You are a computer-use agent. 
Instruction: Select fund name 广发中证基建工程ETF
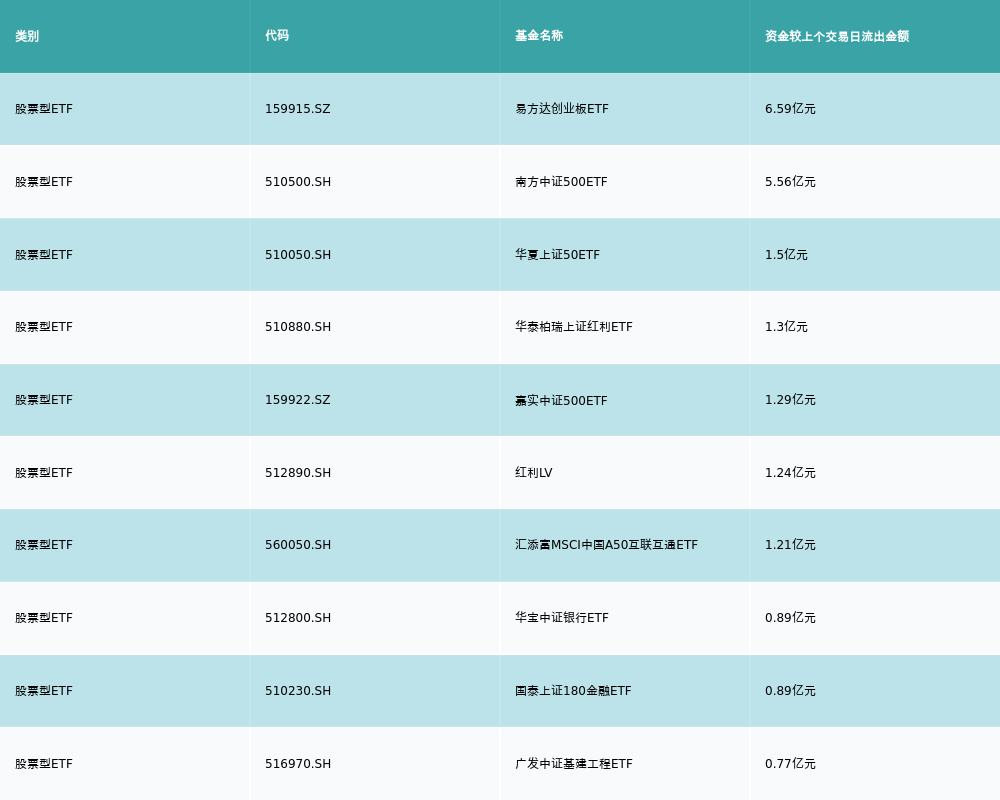[574, 764]
